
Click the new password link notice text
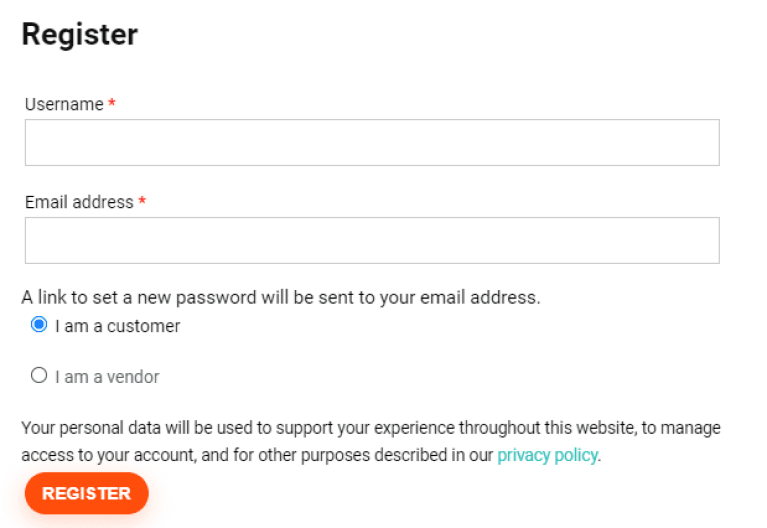pos(281,297)
